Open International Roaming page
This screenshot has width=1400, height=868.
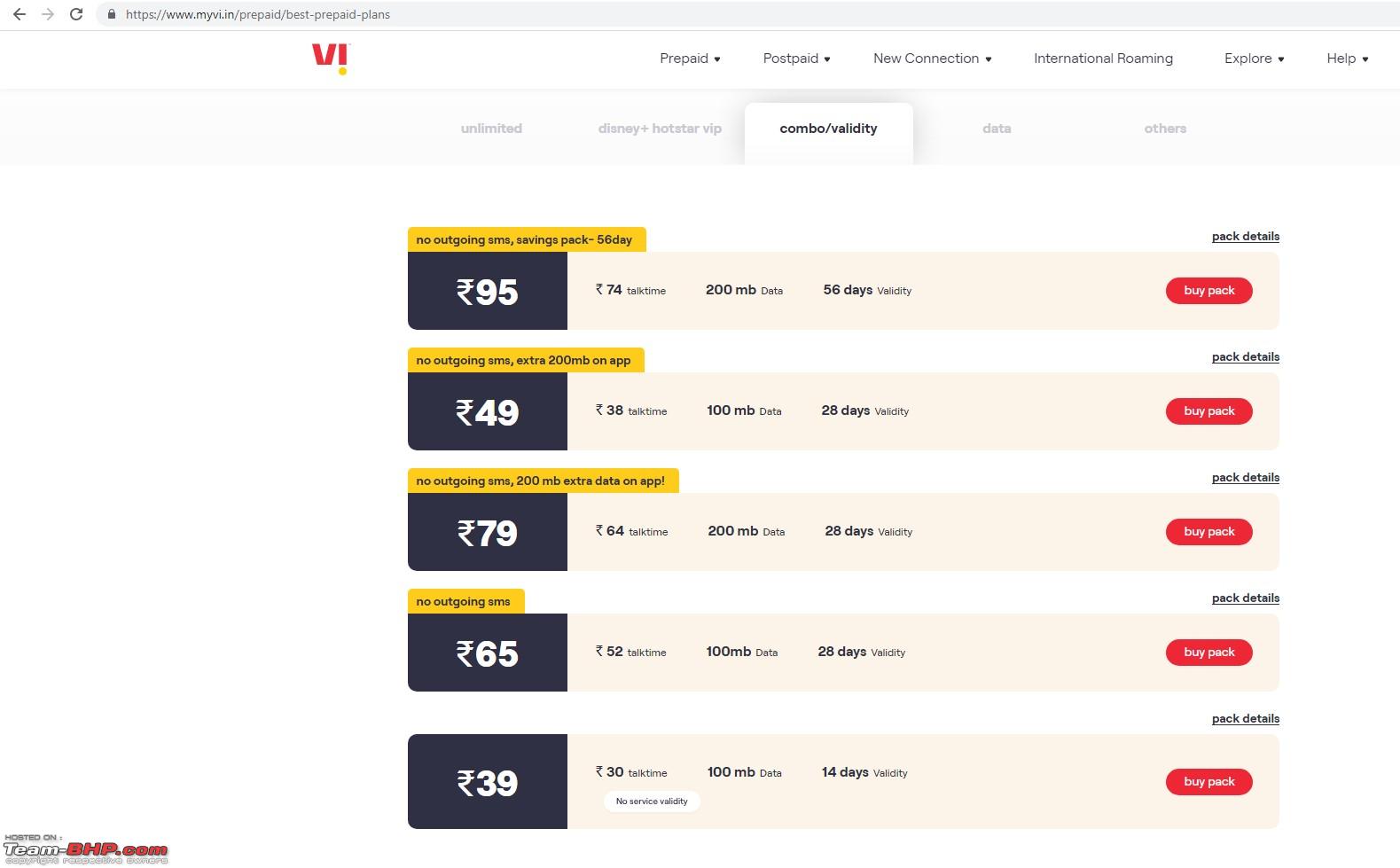coord(1103,59)
